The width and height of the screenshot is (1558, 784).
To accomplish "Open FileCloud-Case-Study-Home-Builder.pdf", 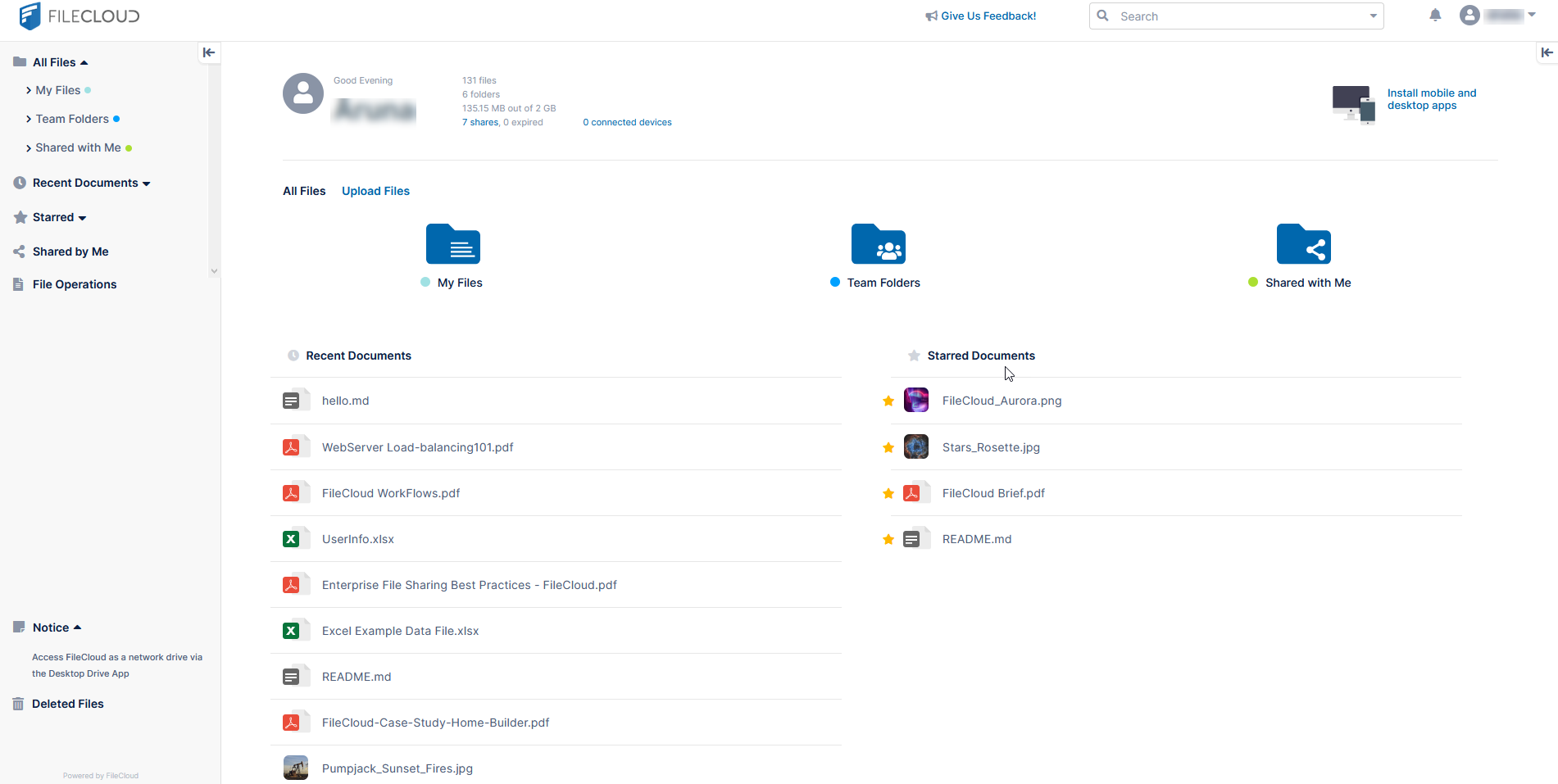I will (x=435, y=723).
